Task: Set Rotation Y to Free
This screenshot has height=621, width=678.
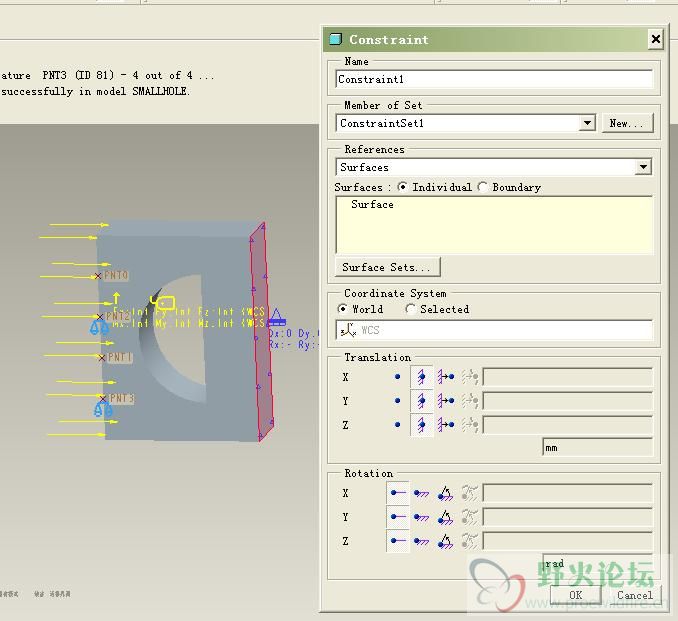Action: [x=398, y=516]
